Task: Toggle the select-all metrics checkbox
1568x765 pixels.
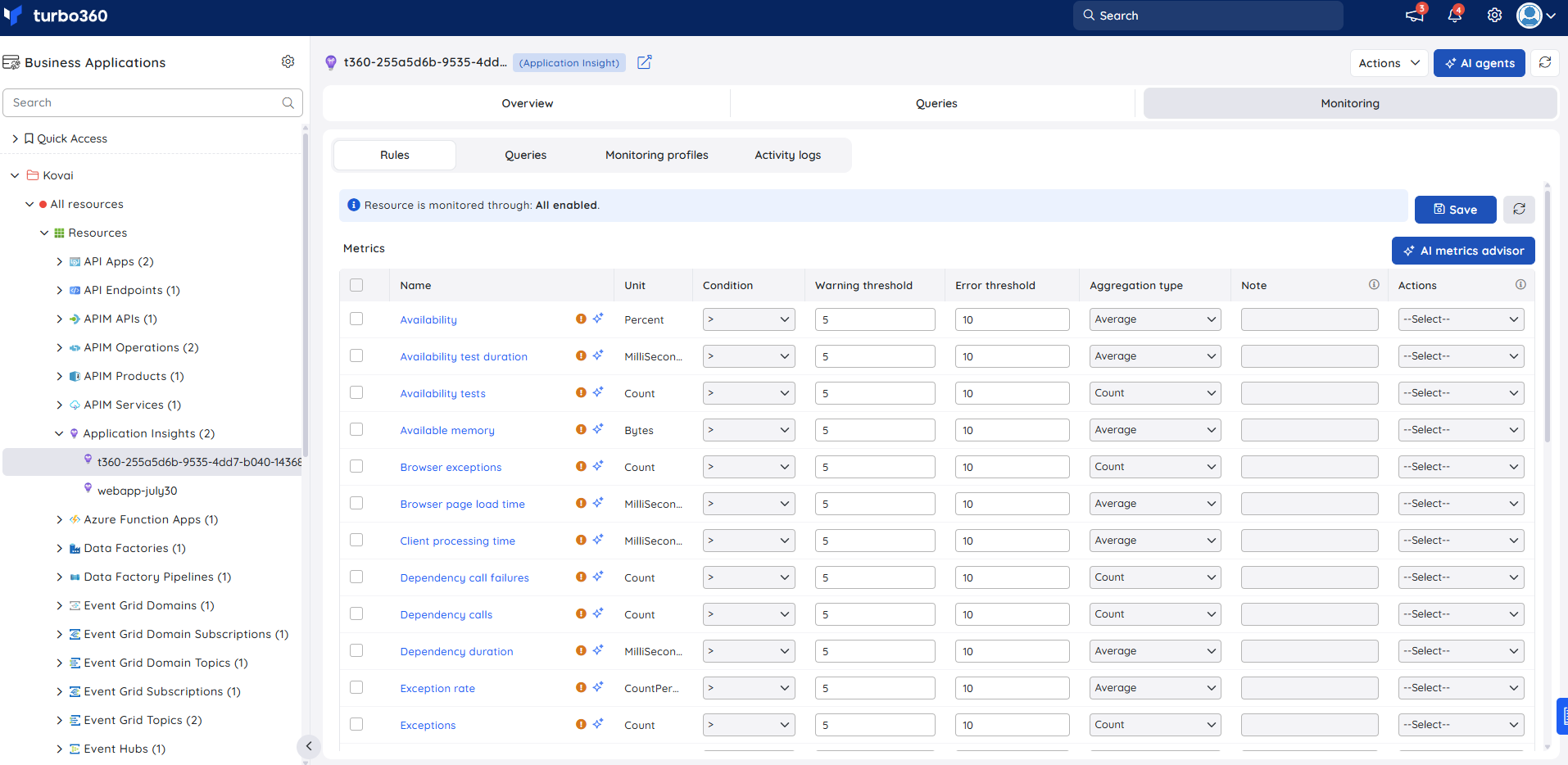Action: point(356,285)
